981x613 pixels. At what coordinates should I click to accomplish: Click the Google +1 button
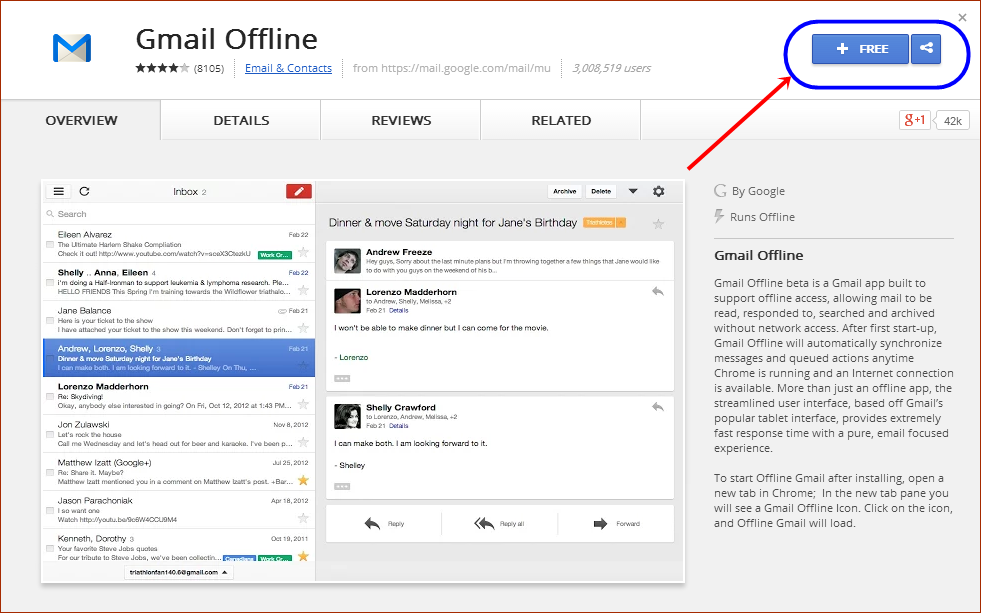(x=914, y=120)
